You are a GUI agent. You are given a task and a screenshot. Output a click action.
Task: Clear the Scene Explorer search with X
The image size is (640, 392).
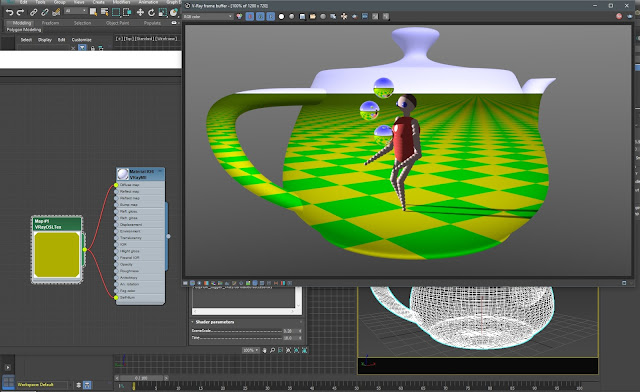pyautogui.click(x=73, y=48)
